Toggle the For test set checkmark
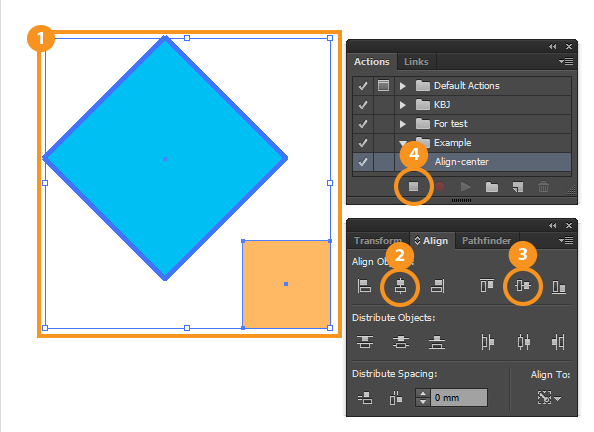Viewport: 594px width, 432px height. coord(363,124)
